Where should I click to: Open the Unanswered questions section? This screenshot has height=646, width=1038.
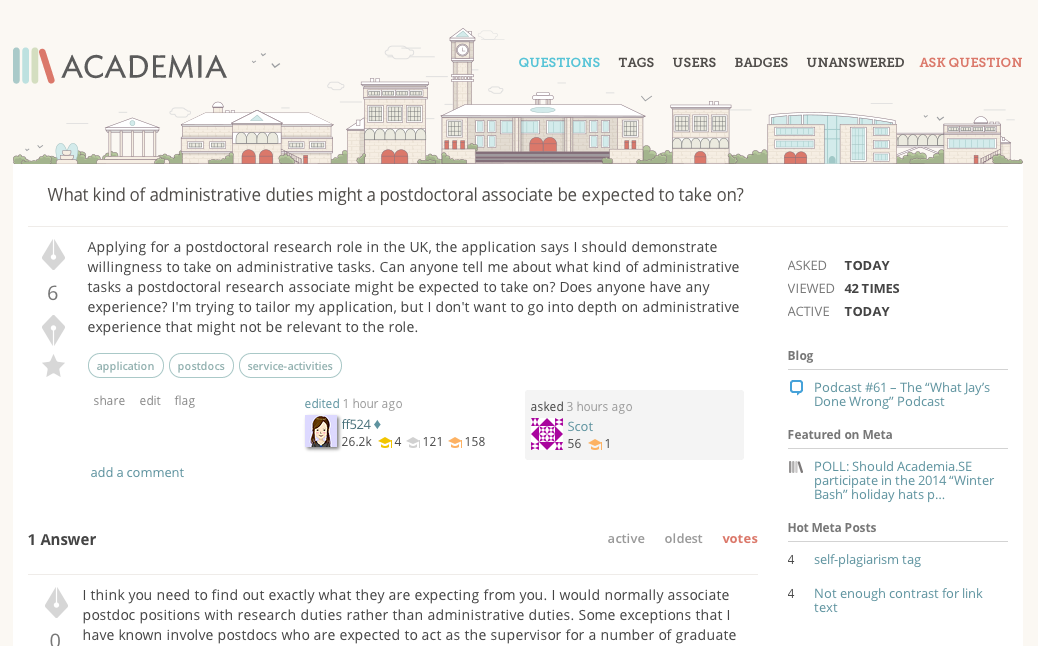point(855,62)
